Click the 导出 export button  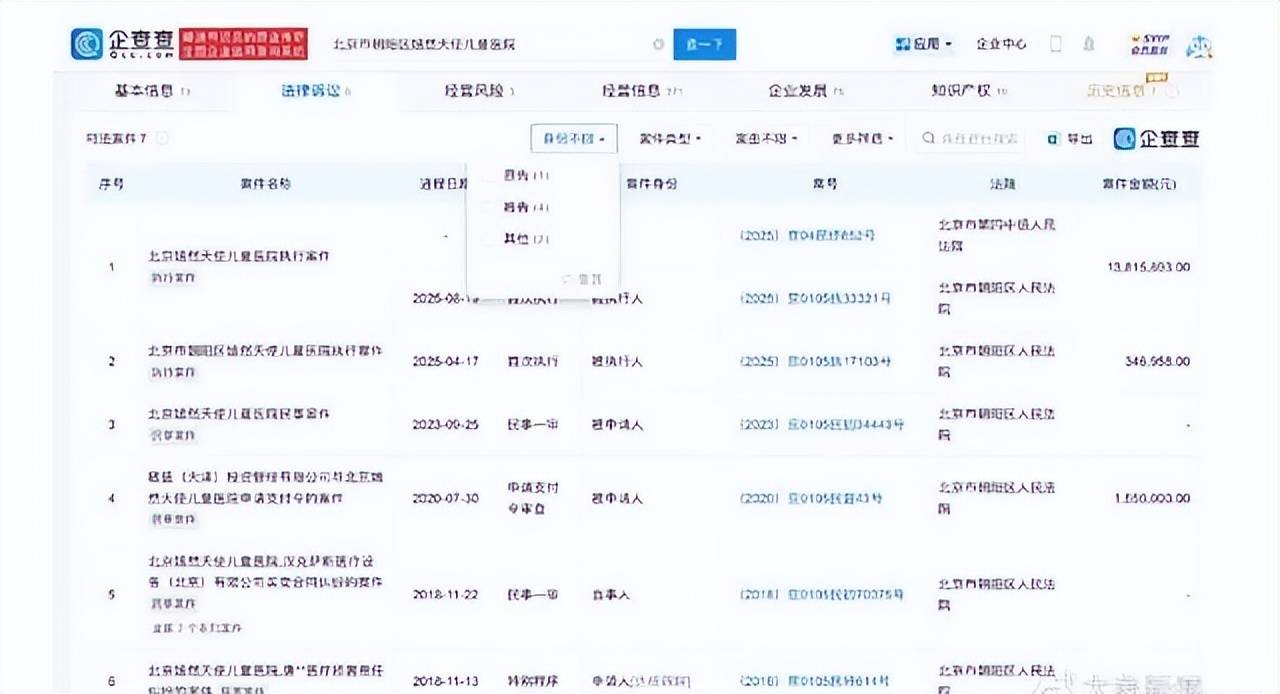(x=1069, y=139)
